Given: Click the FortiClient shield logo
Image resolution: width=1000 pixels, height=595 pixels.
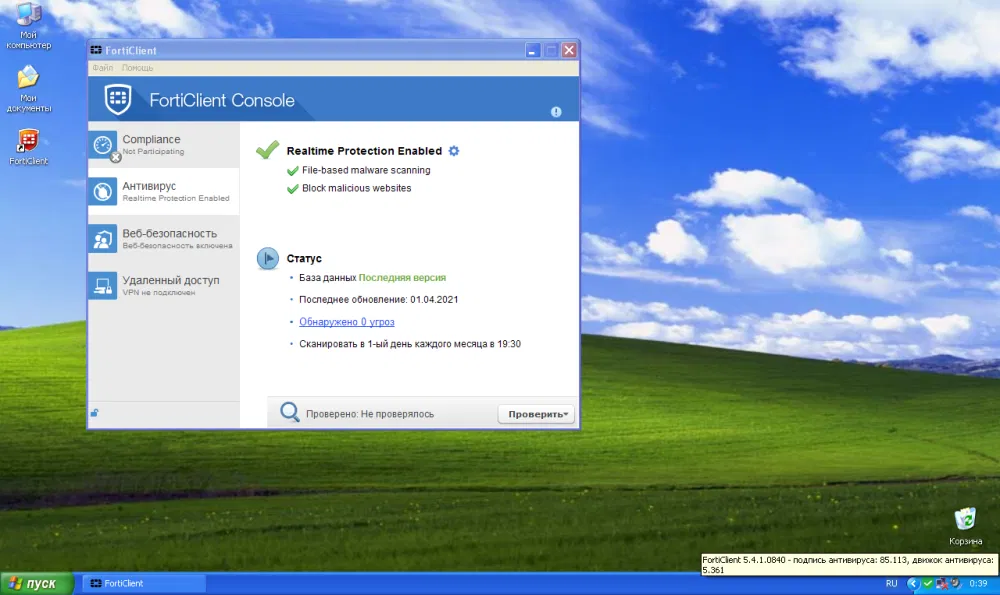Looking at the screenshot, I should click(x=118, y=99).
